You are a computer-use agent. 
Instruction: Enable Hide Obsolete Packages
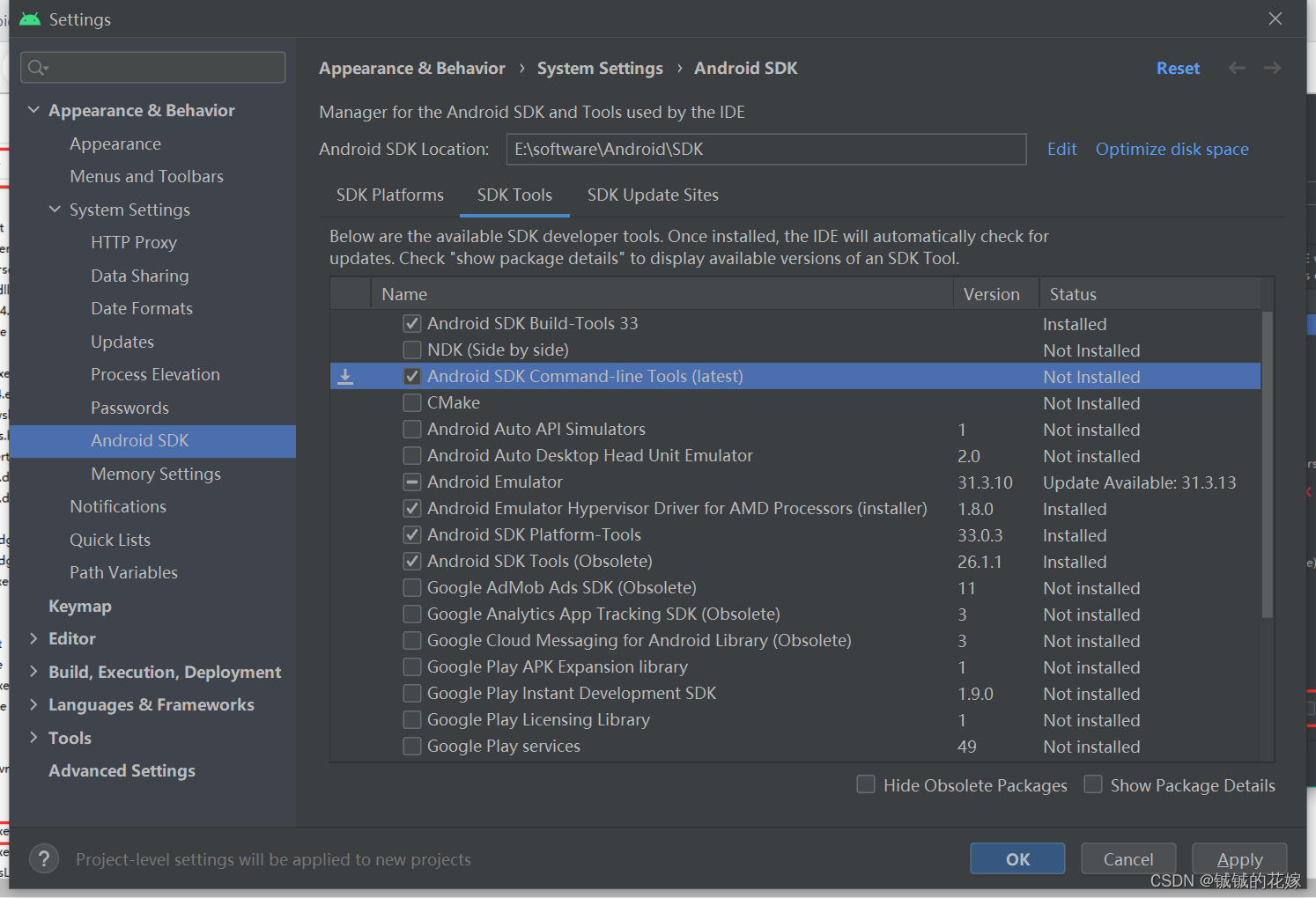point(866,784)
